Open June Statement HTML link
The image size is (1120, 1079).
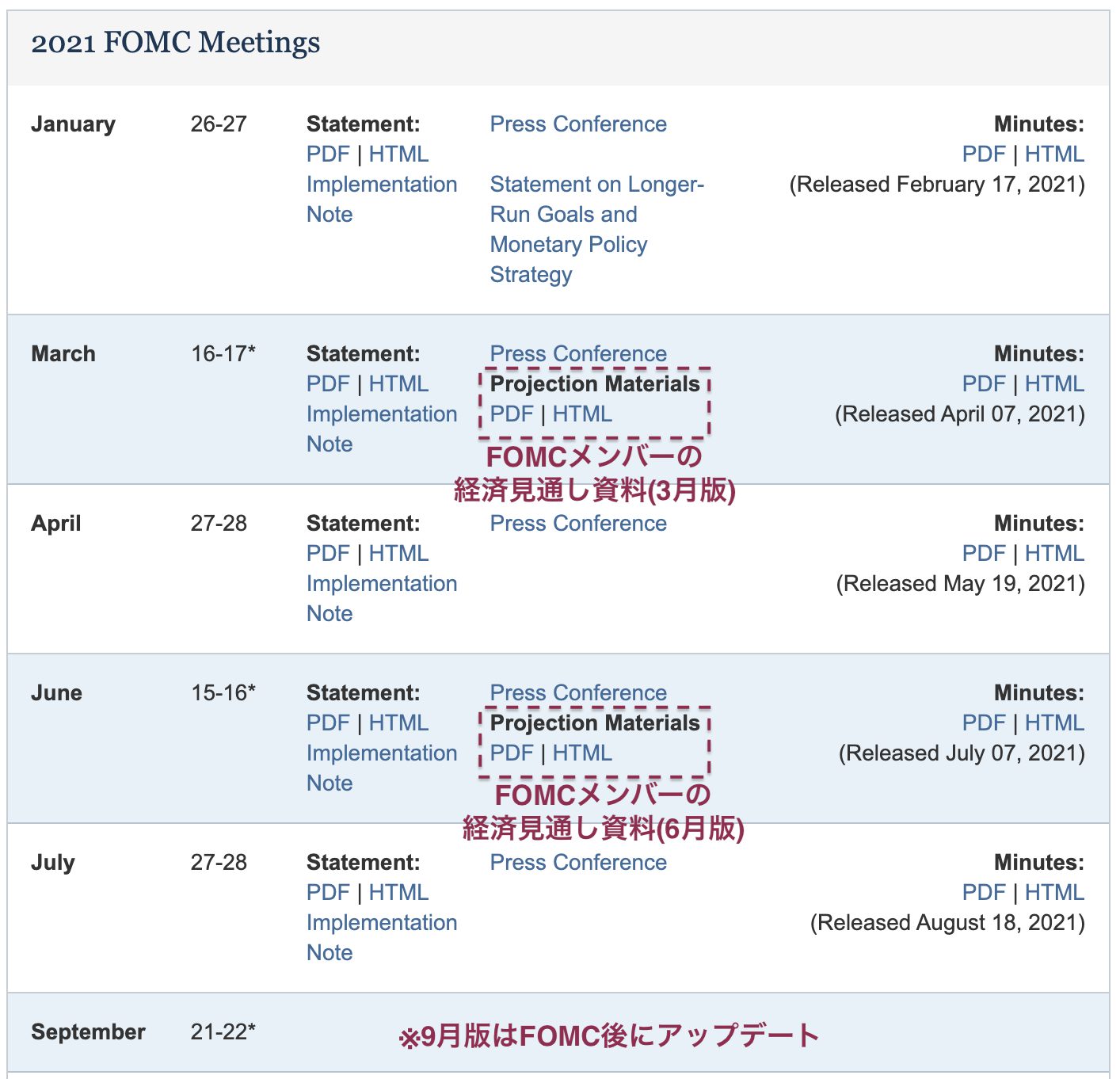point(398,723)
